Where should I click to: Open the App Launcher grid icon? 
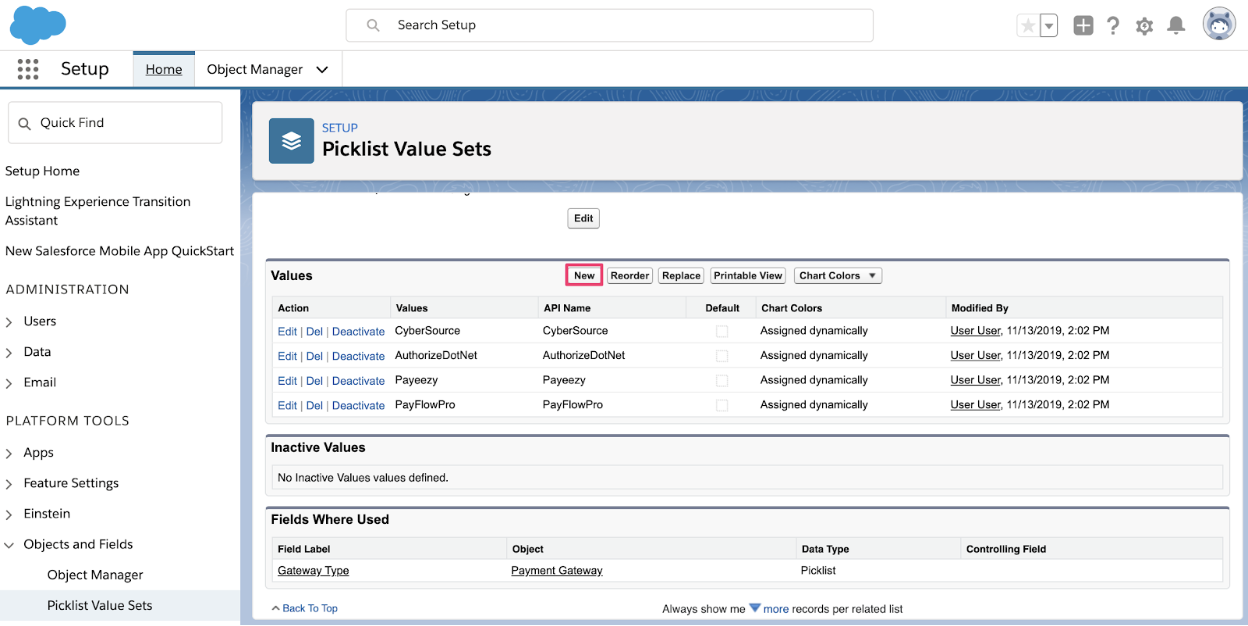tap(28, 69)
